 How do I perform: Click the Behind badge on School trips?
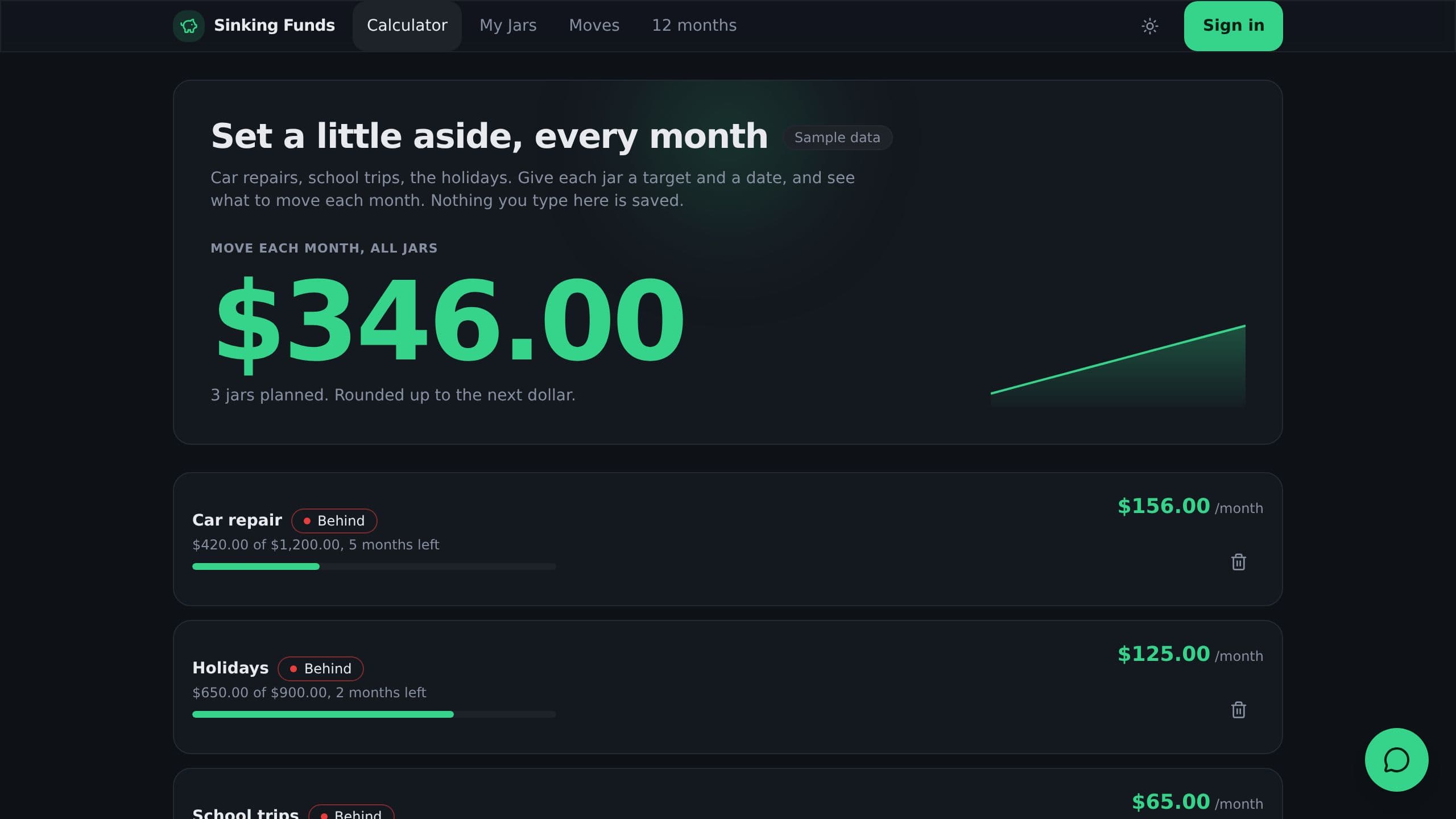click(351, 812)
